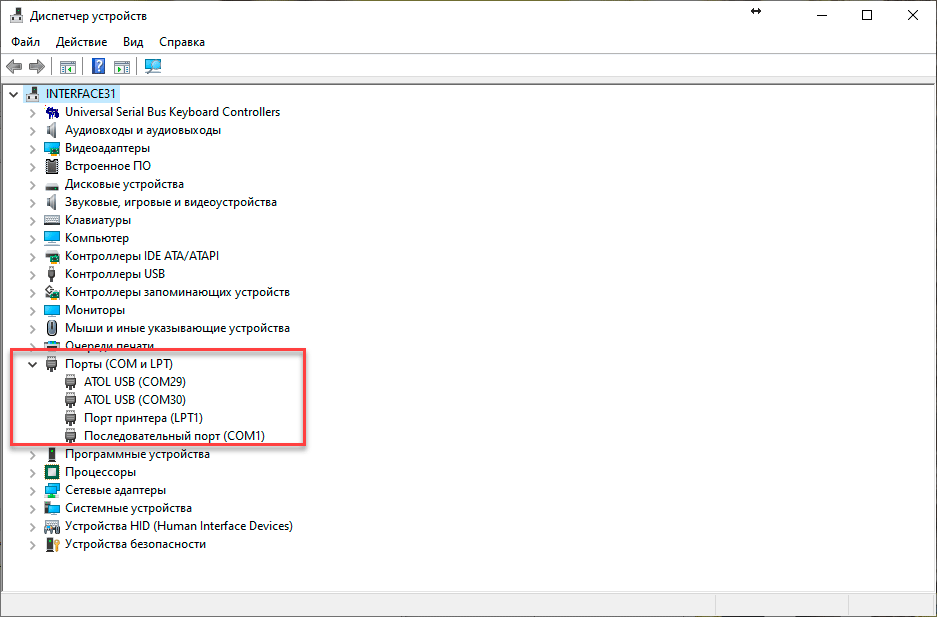Click the mouse icon next to Мыши
937x617 pixels.
pos(53,328)
